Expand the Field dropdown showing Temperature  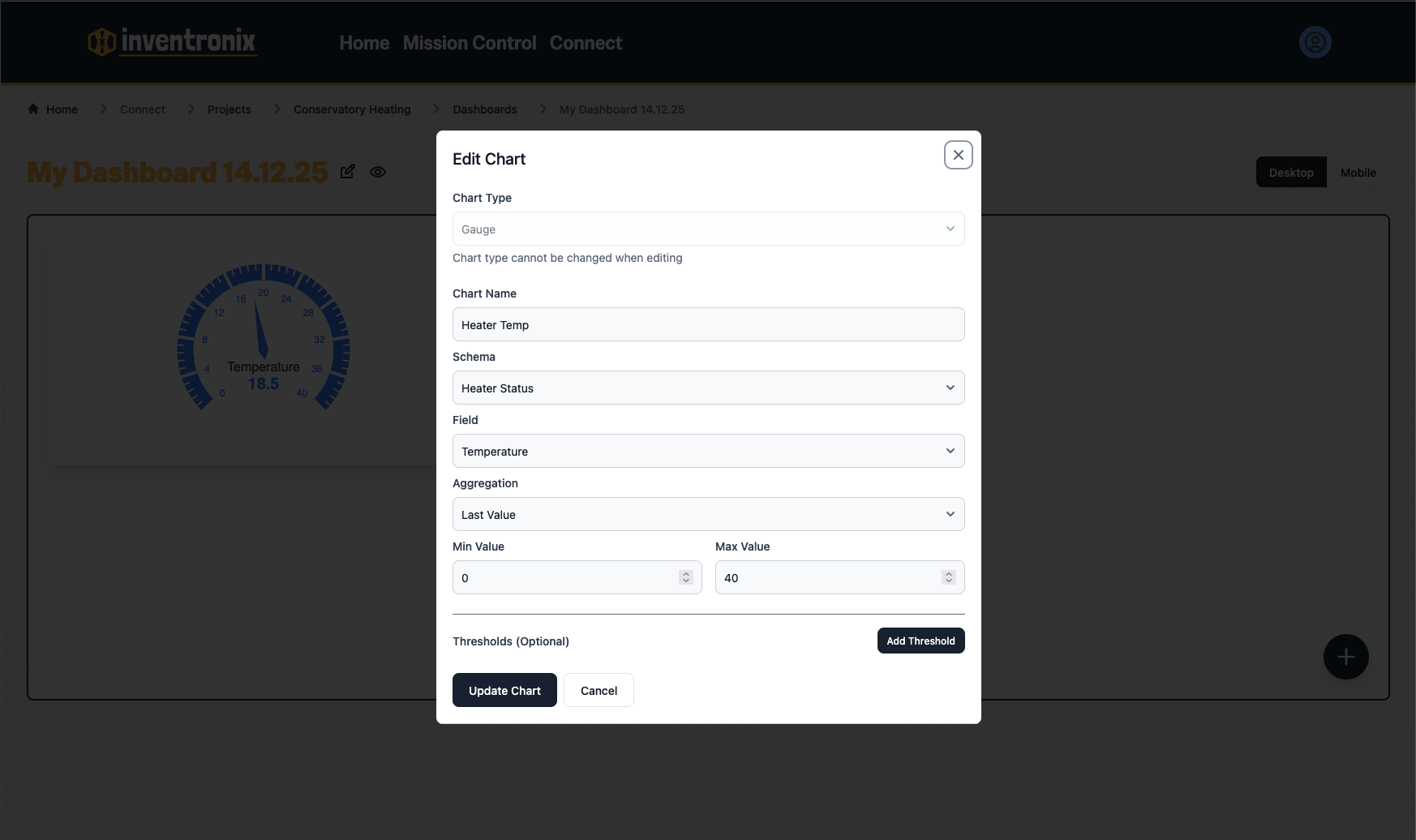[x=708, y=451]
